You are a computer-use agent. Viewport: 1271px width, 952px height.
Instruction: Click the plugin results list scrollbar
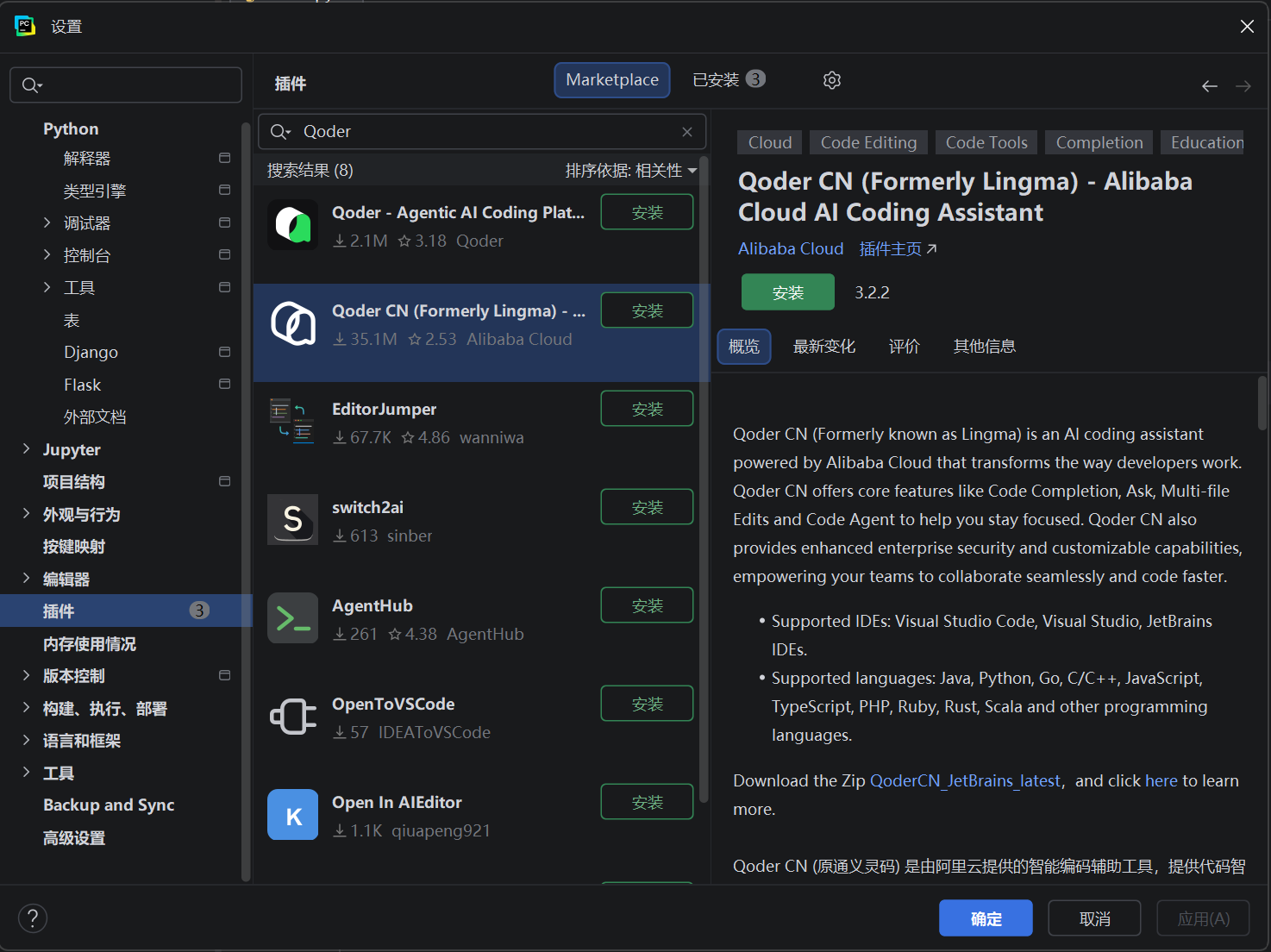(x=704, y=479)
